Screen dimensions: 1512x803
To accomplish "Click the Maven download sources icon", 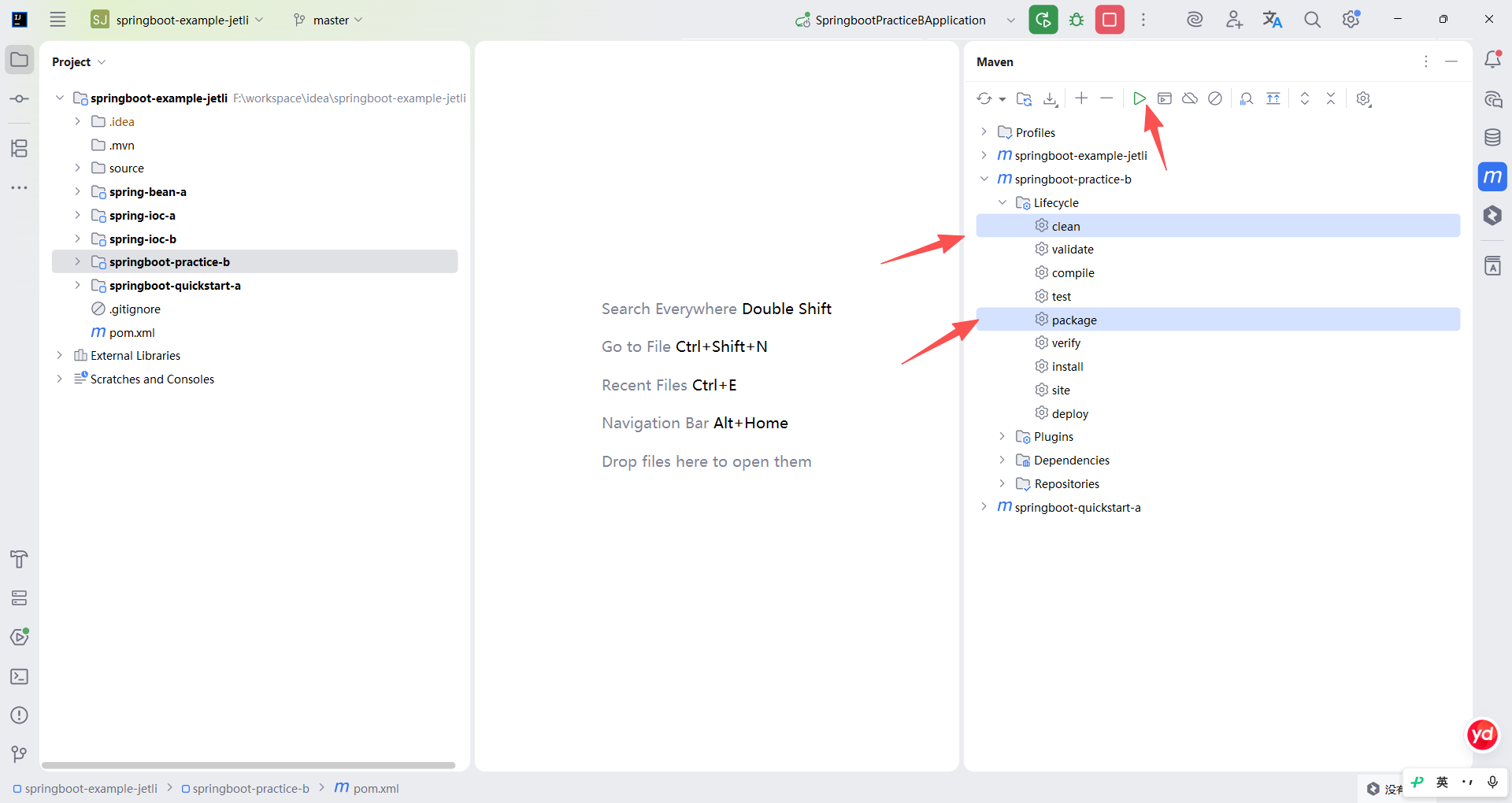I will pos(1051,98).
